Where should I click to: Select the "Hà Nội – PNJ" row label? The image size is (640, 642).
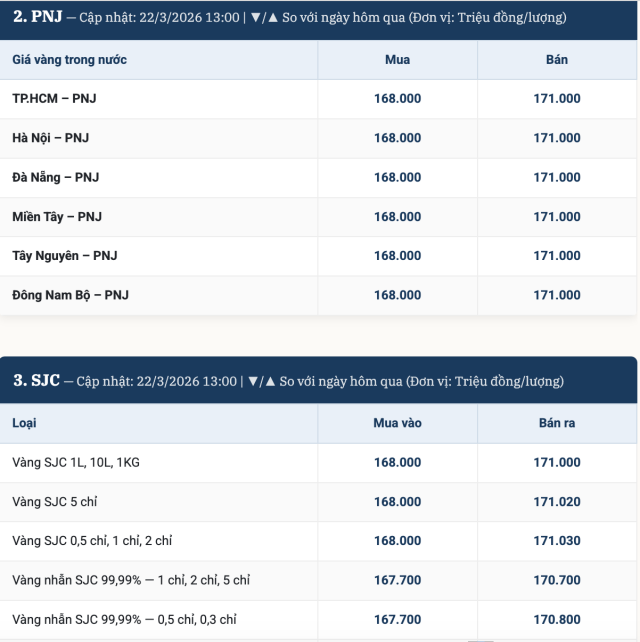[x=51, y=138]
